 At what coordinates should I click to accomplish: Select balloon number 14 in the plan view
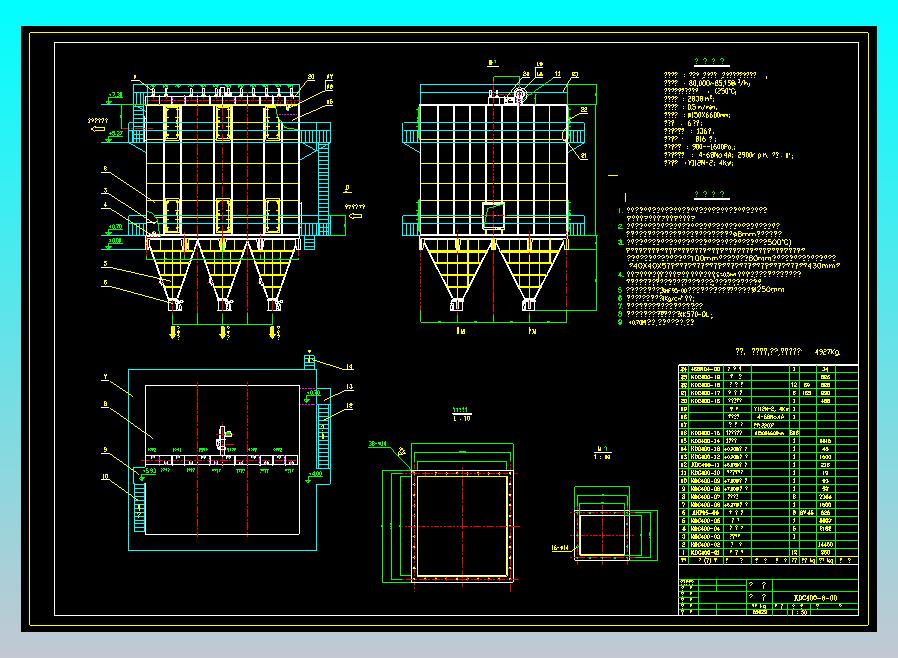click(x=349, y=367)
